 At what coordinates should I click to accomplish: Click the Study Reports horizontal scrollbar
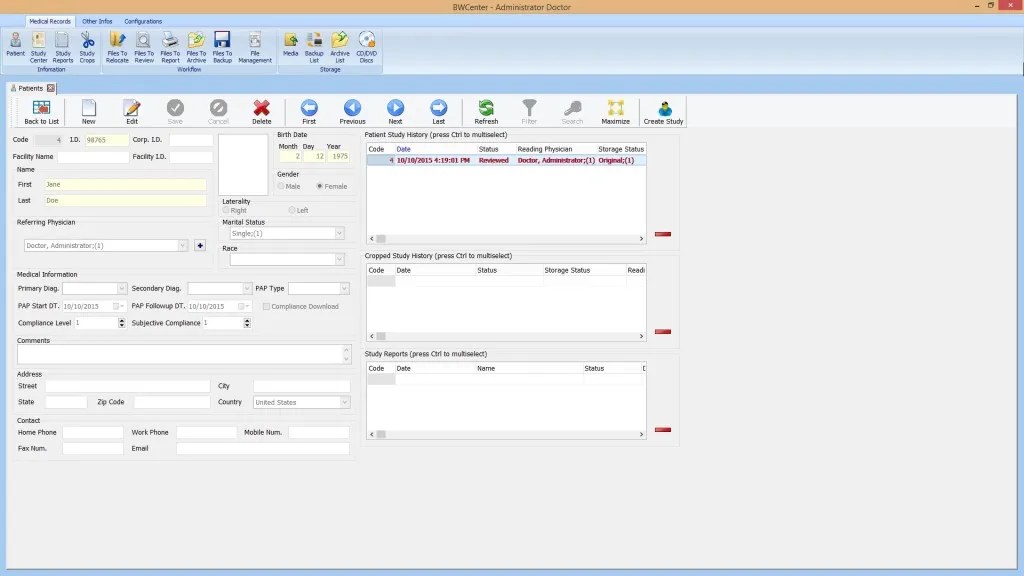(506, 434)
